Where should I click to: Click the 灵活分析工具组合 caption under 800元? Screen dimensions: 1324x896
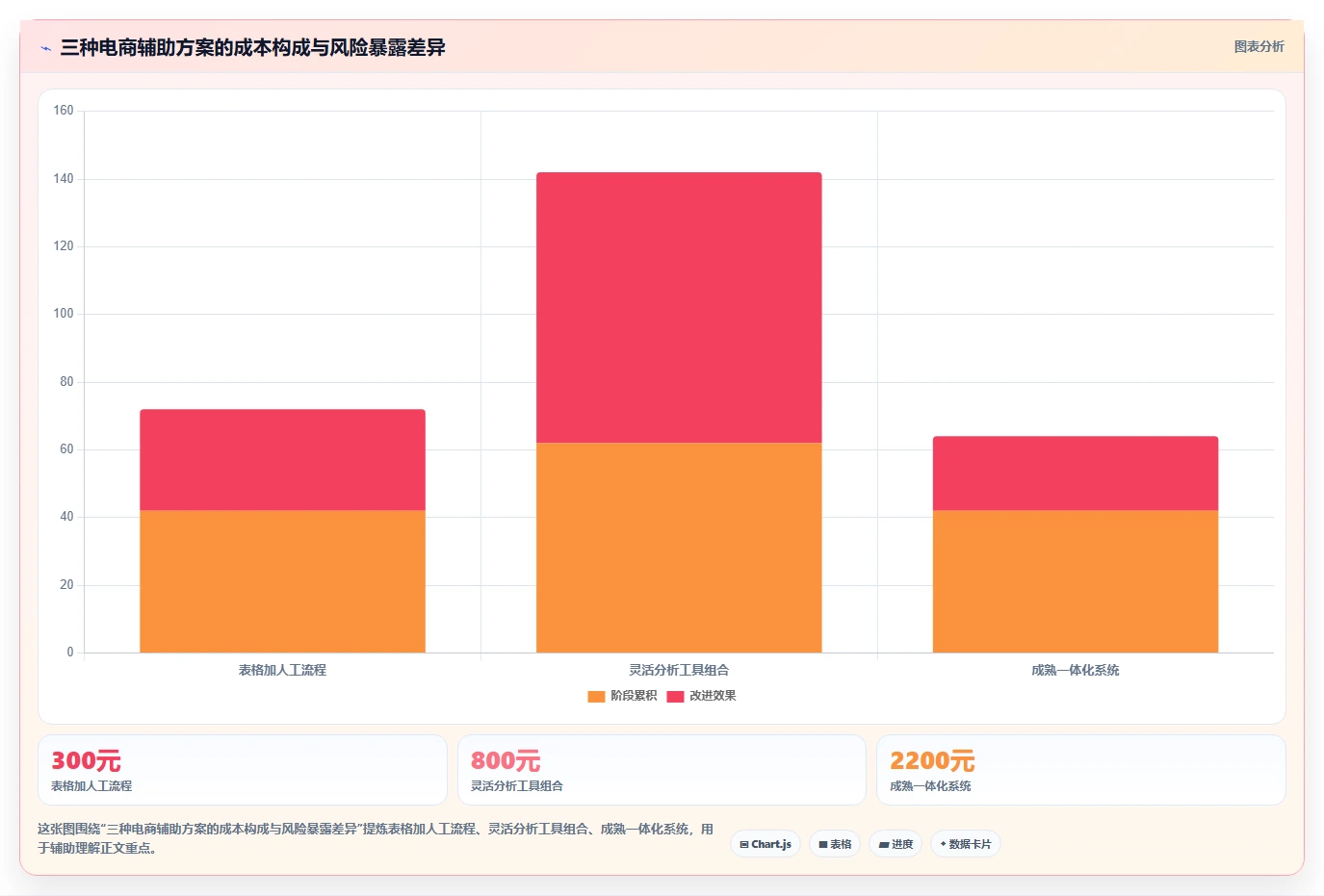(x=517, y=786)
